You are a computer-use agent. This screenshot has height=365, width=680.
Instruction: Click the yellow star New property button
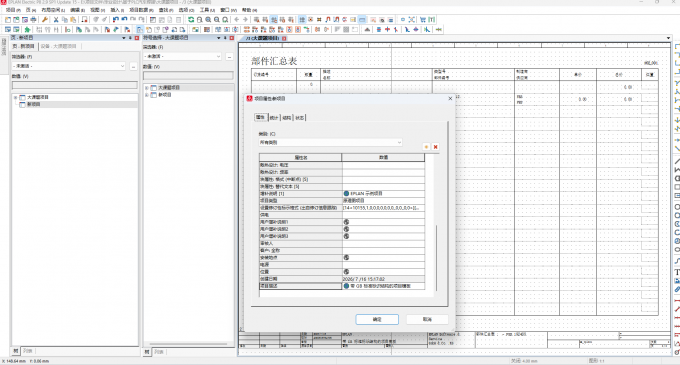click(426, 147)
